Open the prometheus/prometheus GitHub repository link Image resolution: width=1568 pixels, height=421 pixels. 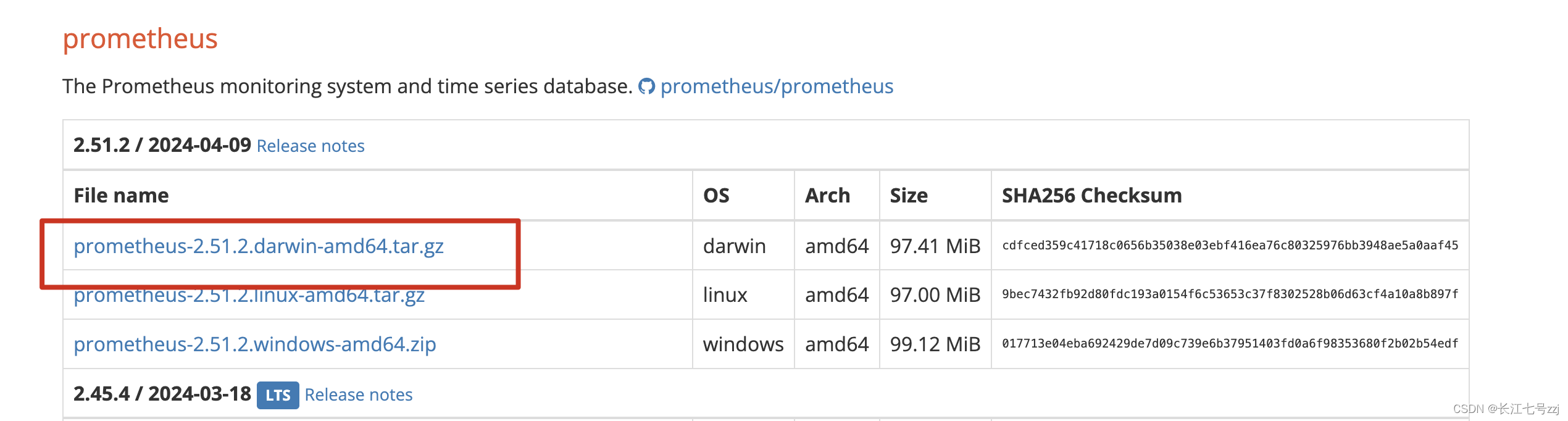tap(777, 86)
